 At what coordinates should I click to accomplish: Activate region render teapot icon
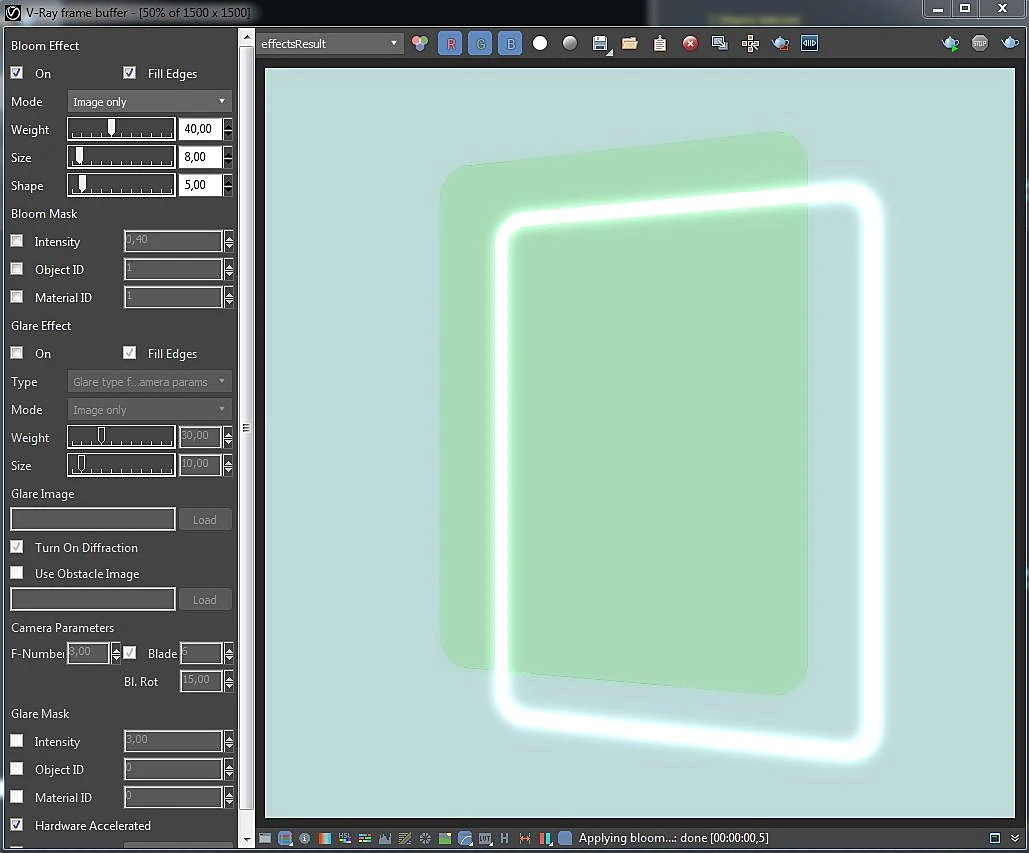780,43
